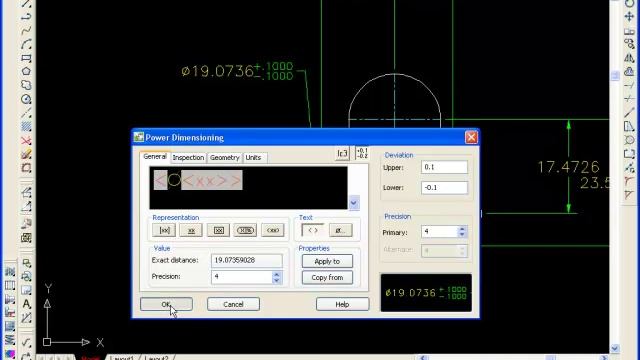Choose the bracketed [xx] representation
640x360 pixels.
(164, 230)
